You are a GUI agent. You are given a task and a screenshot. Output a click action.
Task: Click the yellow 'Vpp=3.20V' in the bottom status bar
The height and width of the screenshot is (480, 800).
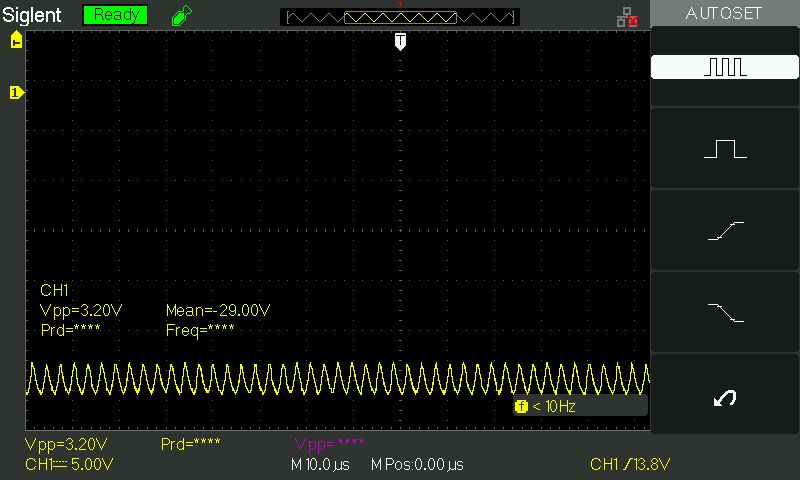click(x=66, y=445)
